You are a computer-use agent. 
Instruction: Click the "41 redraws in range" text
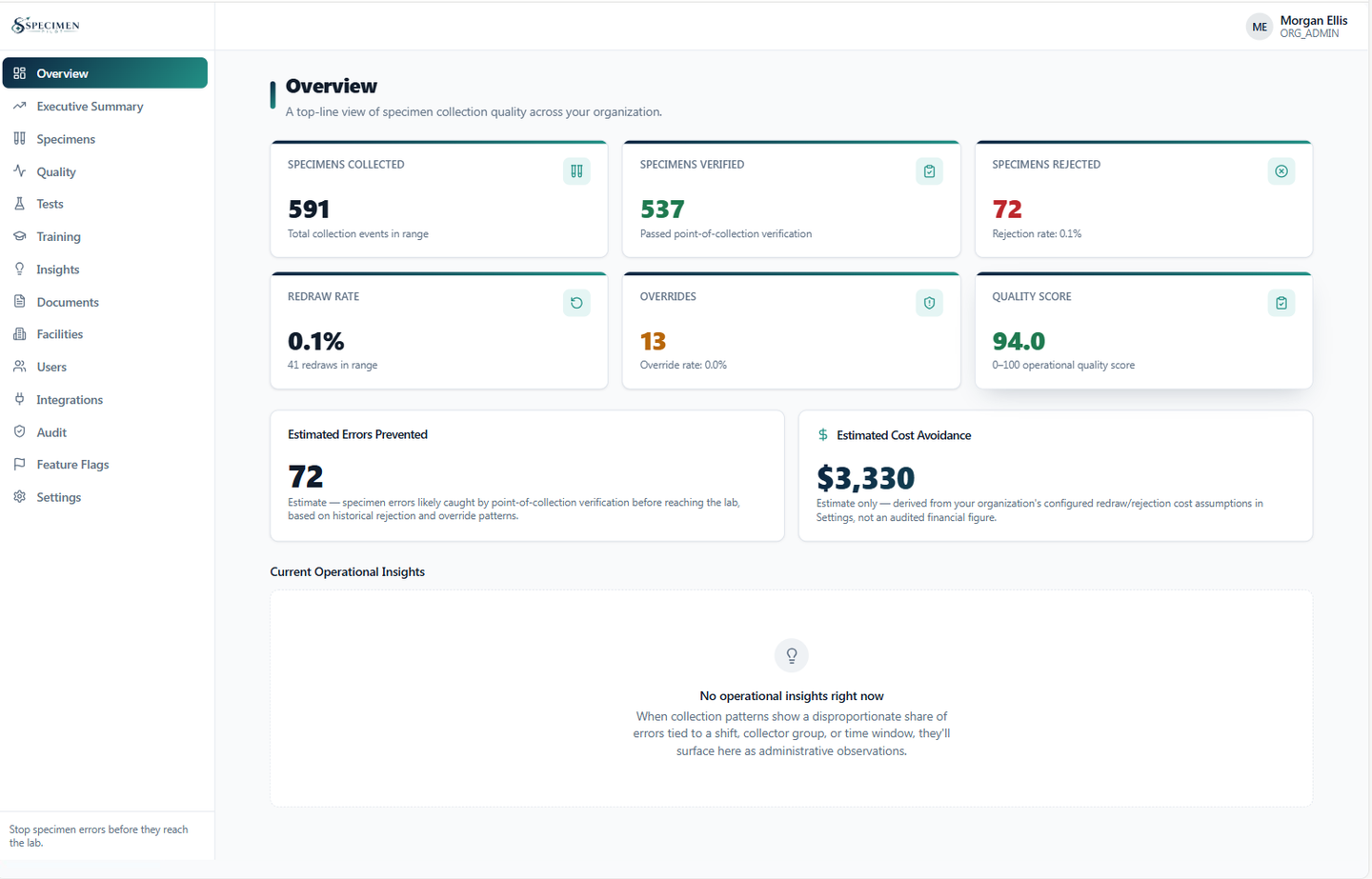click(333, 365)
